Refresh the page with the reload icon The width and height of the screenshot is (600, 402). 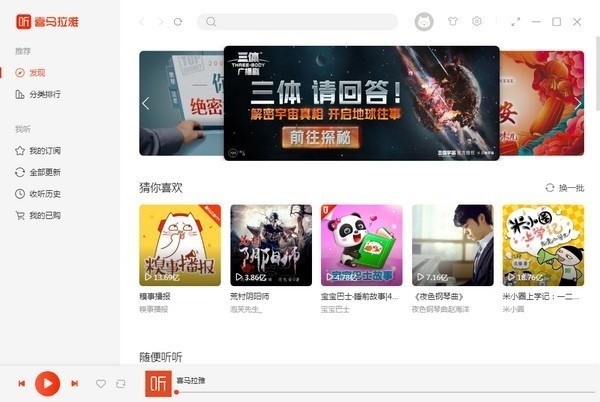pos(178,22)
